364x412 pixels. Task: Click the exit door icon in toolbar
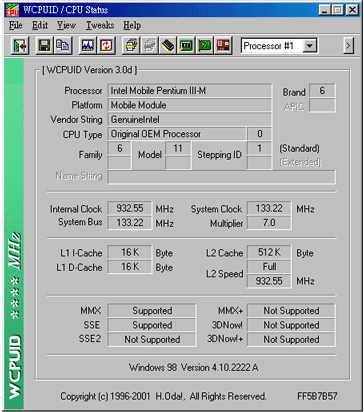coord(20,46)
